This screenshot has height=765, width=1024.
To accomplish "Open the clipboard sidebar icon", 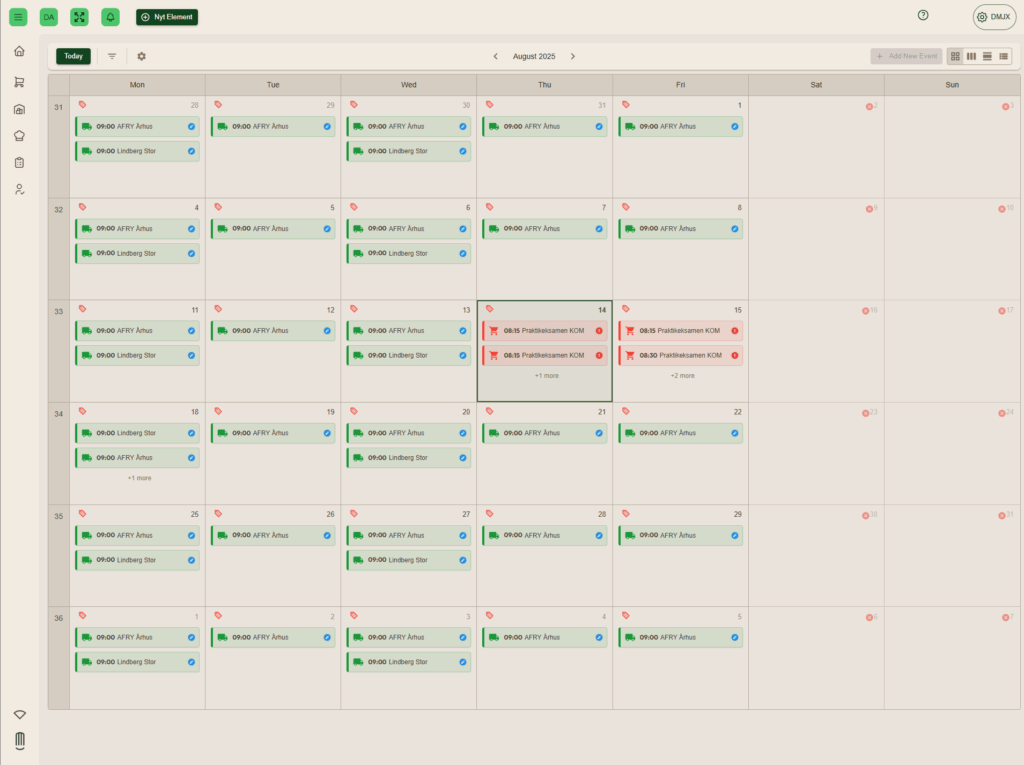I will tap(19, 162).
